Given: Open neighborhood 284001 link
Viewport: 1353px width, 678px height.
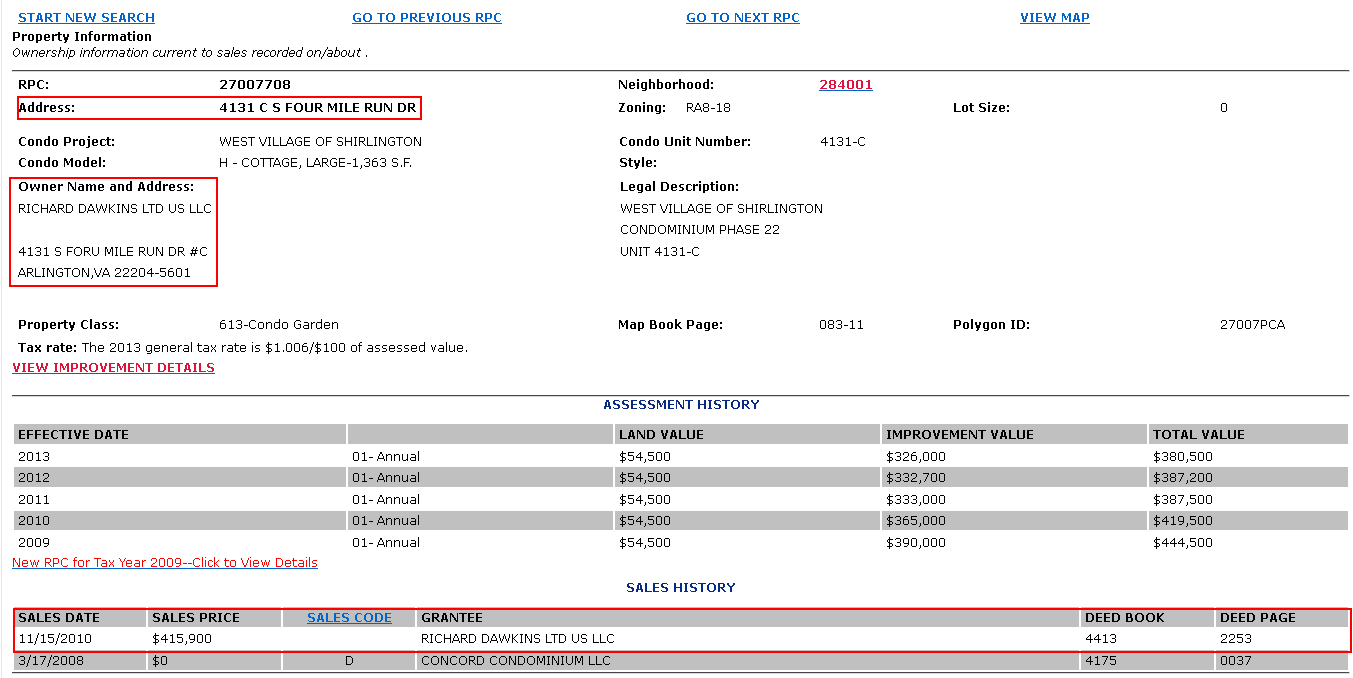Looking at the screenshot, I should 845,85.
